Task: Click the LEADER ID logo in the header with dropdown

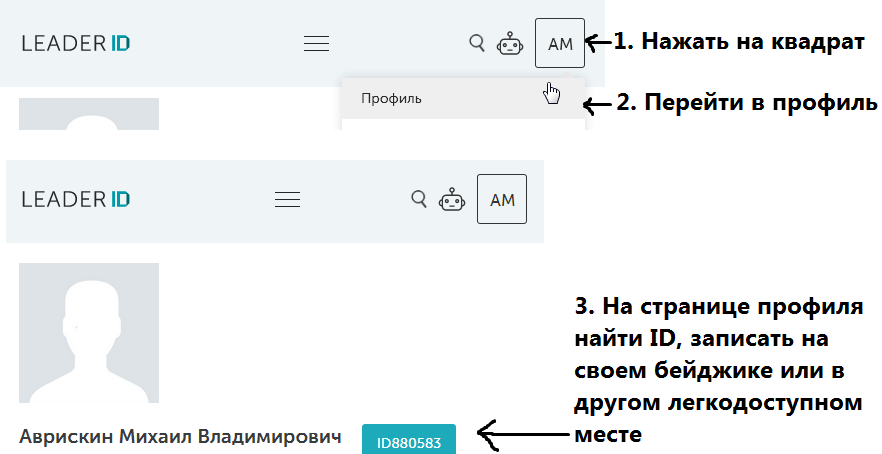Action: (x=76, y=43)
